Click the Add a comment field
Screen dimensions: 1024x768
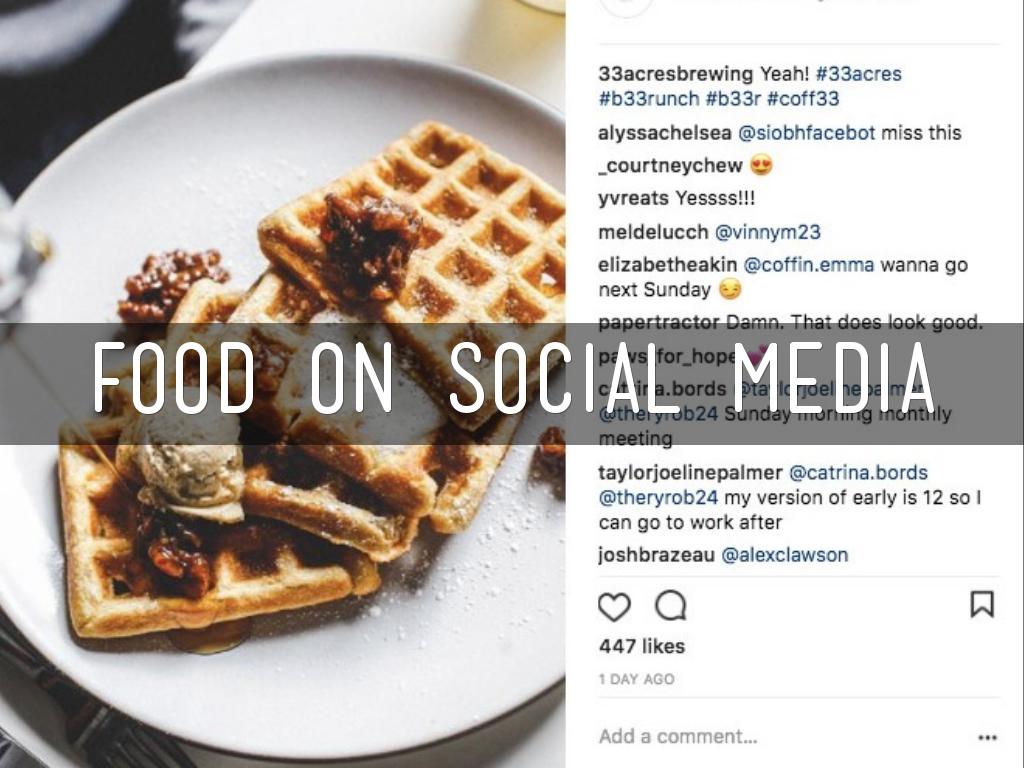(678, 737)
